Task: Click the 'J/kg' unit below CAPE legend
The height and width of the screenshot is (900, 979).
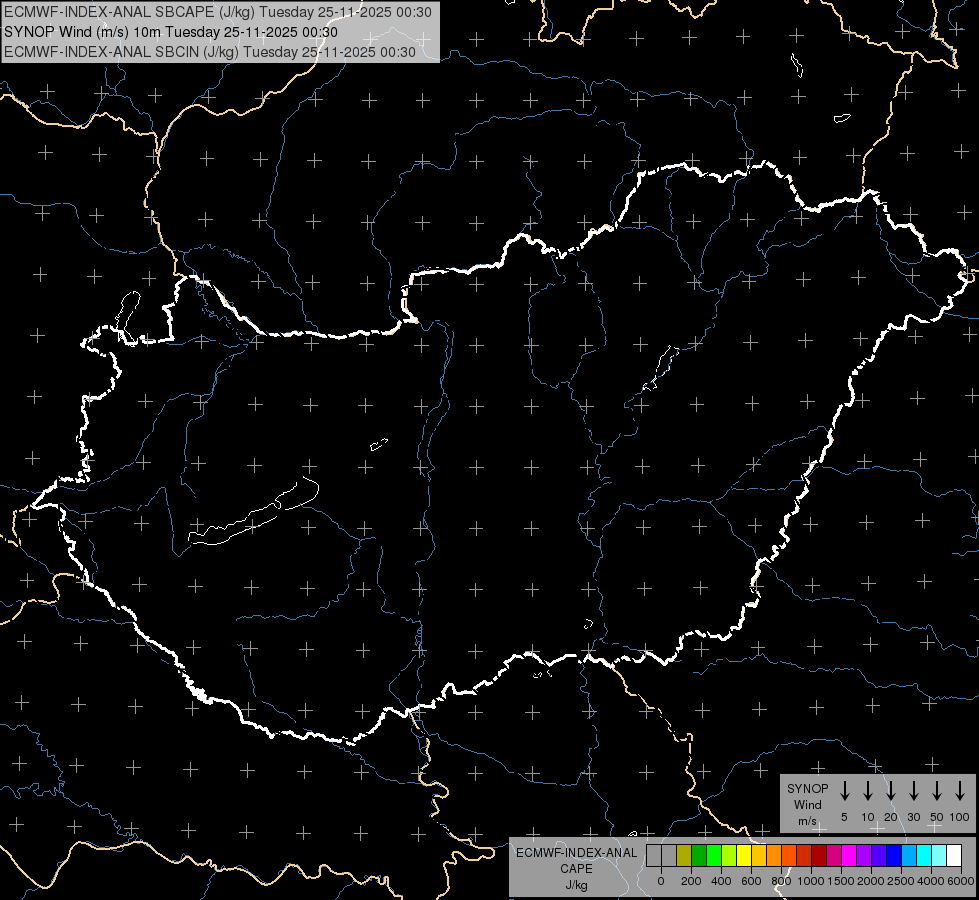Action: coord(576,885)
